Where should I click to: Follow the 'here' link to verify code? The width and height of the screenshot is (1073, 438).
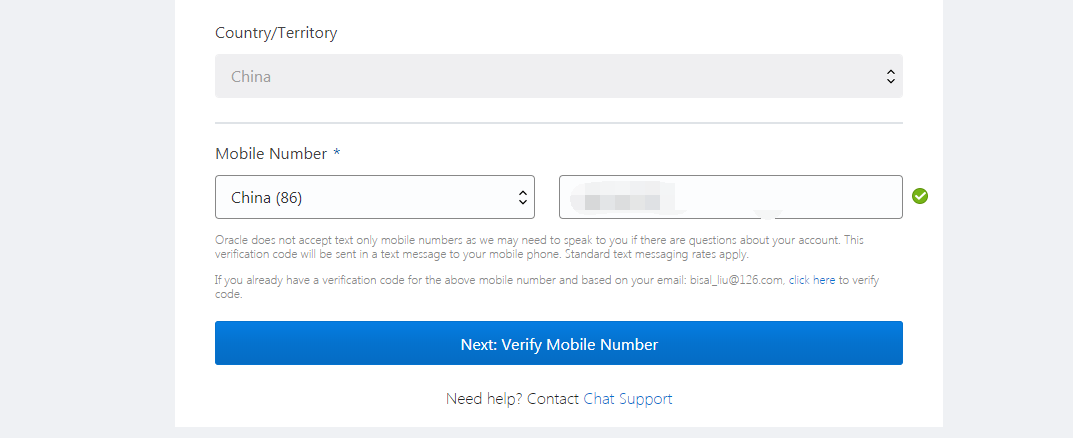[824, 280]
